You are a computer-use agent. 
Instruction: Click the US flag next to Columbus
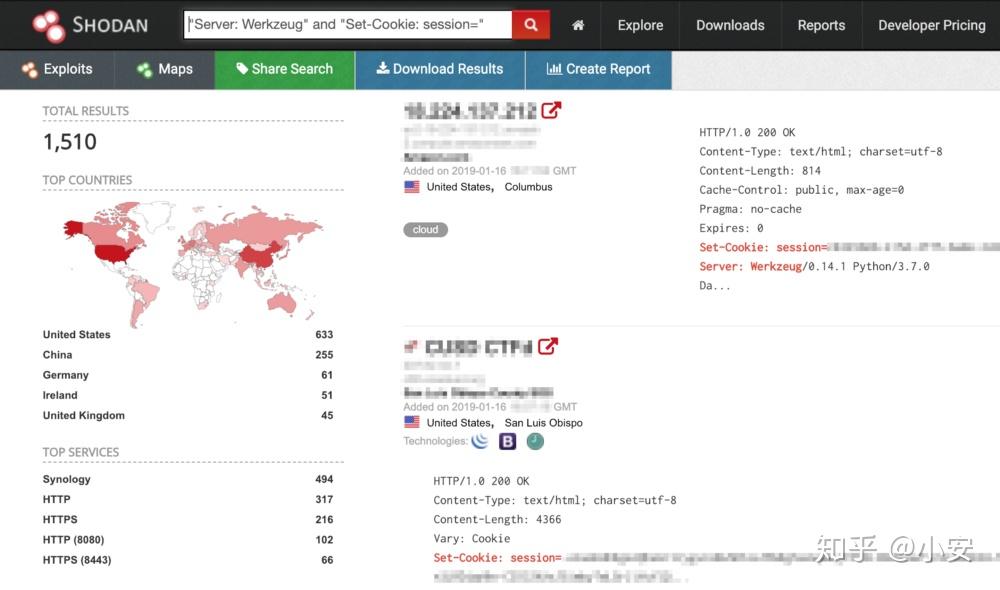pos(412,187)
